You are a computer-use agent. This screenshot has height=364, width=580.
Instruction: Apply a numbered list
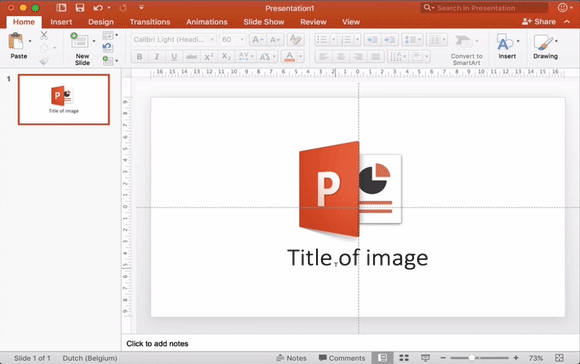click(346, 40)
